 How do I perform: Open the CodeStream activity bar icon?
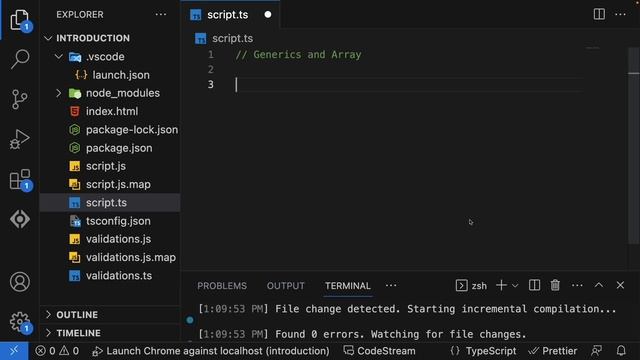click(x=20, y=219)
